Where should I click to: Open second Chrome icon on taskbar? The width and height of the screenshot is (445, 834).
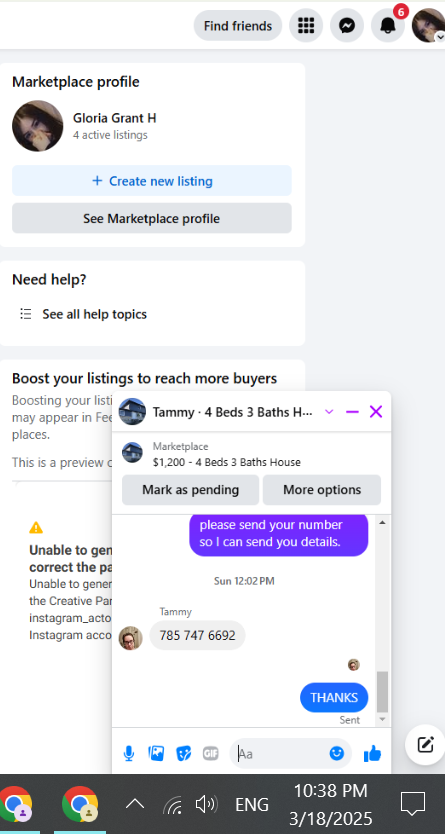(x=80, y=804)
